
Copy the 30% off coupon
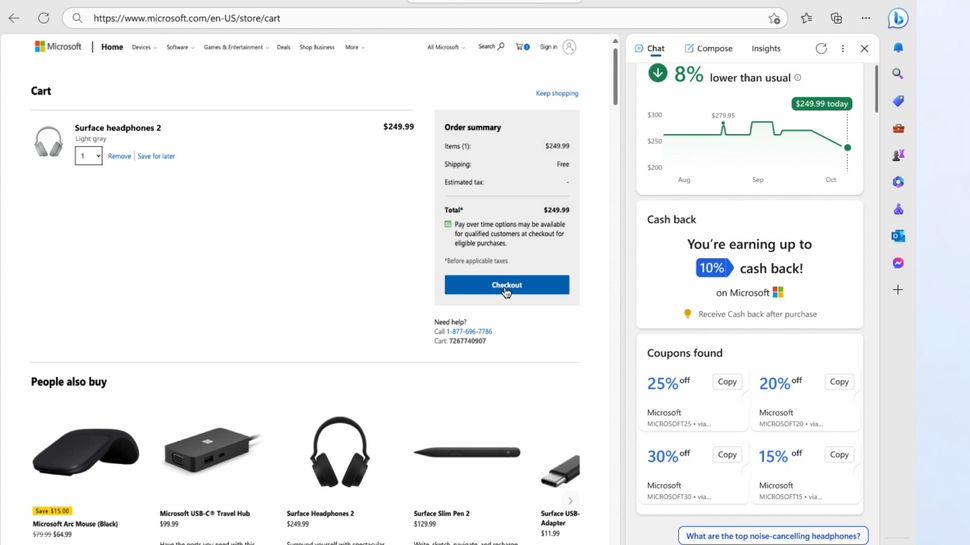[727, 455]
